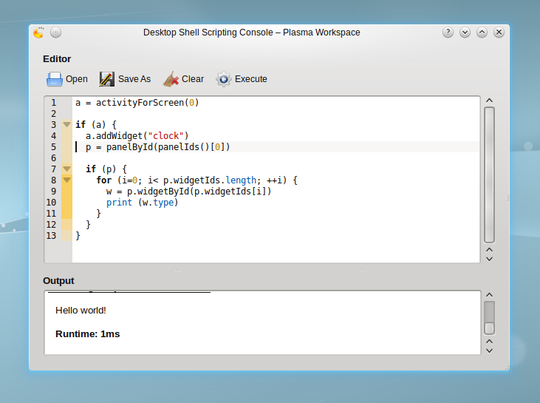
Task: Collapse code fold at line 3
Action: (x=67, y=124)
